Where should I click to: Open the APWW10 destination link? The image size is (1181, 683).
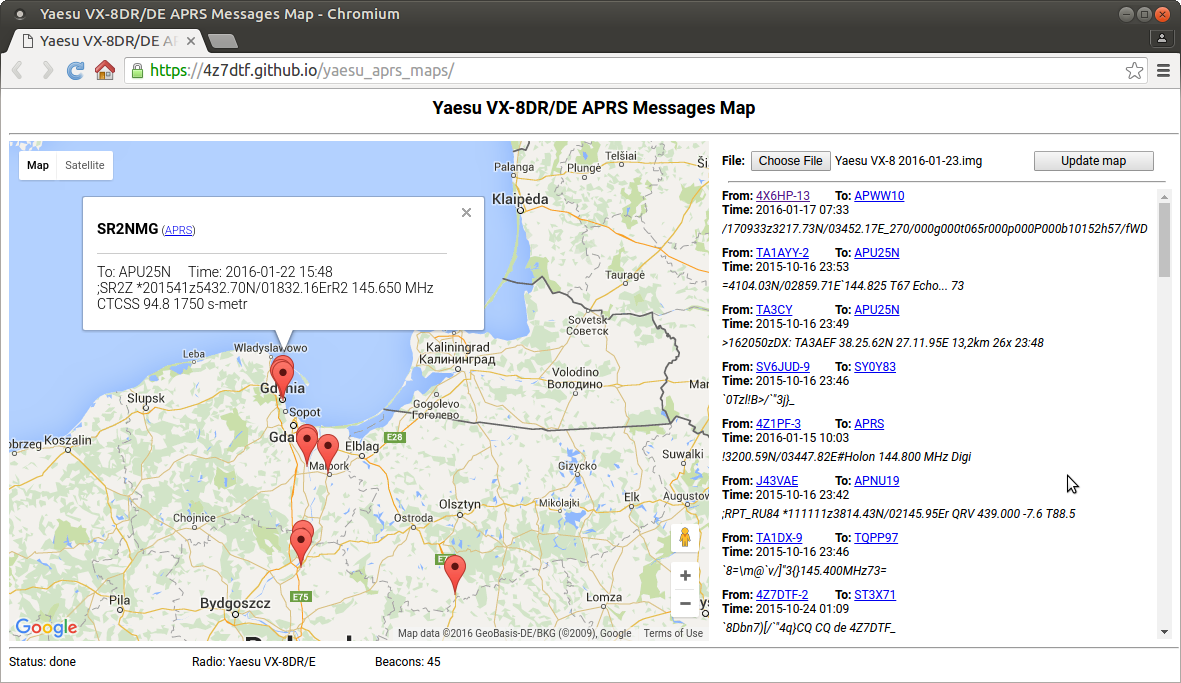click(879, 196)
